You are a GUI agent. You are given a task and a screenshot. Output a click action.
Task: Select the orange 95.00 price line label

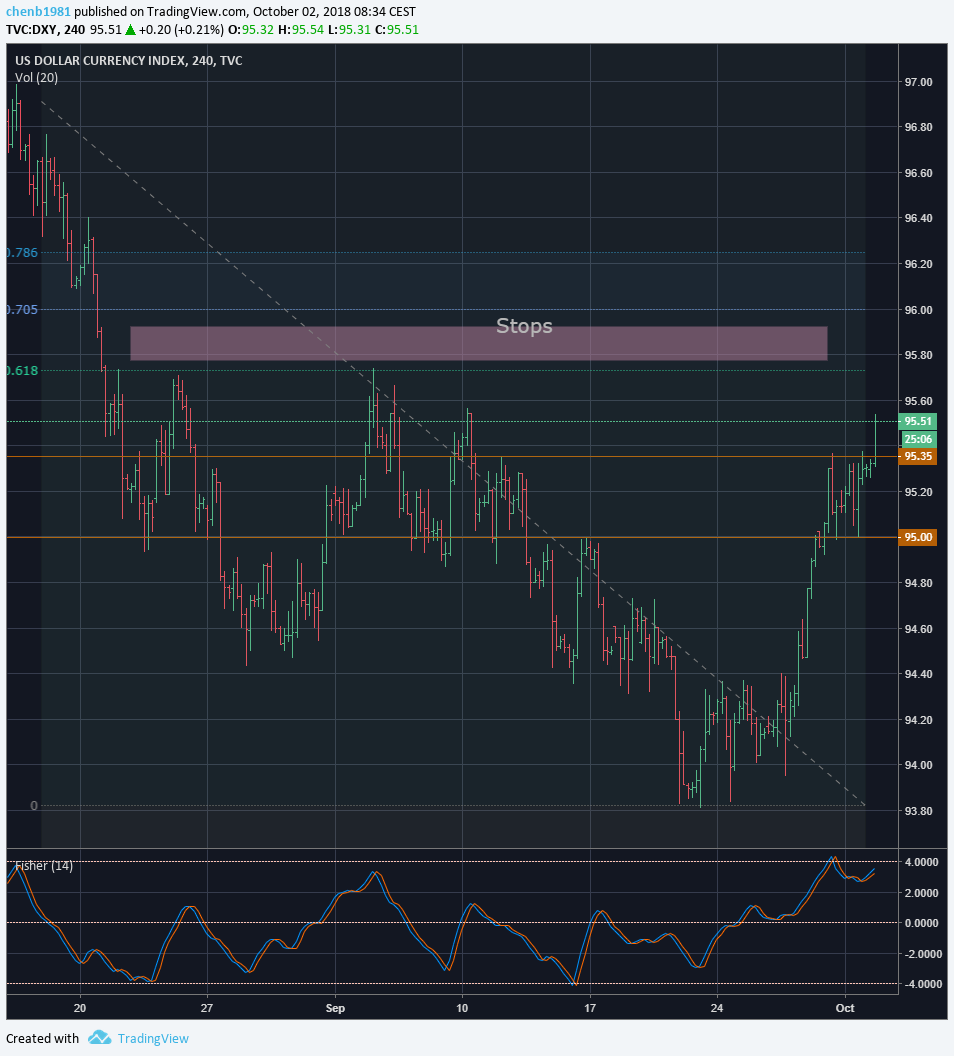918,537
